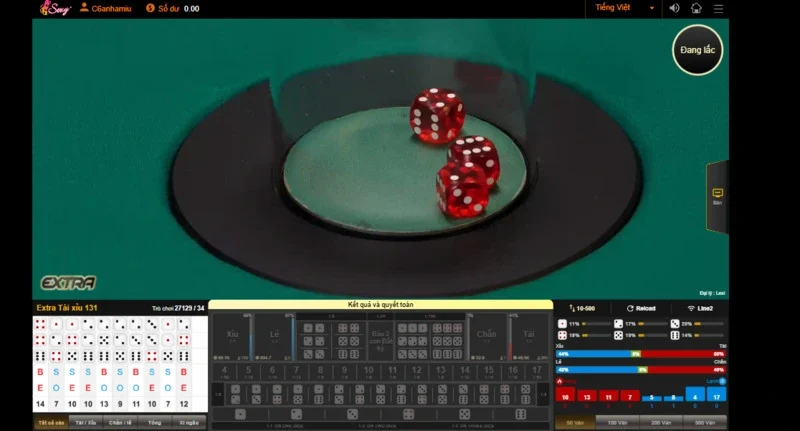Click the Đang lắc status circle
Image resolution: width=800 pixels, height=431 pixels.
coord(697,50)
